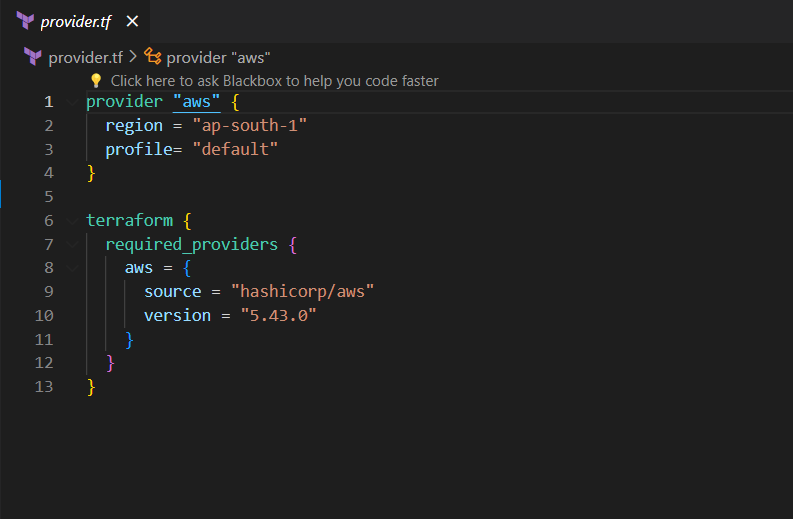Click the breadcrumb chevron separator
Screen dimensions: 793x519
click(133, 57)
